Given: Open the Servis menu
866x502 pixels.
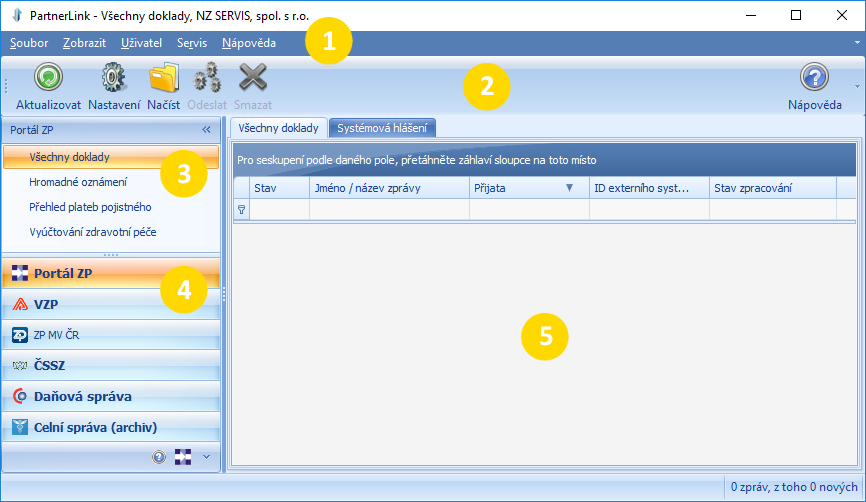Looking at the screenshot, I should [x=192, y=43].
